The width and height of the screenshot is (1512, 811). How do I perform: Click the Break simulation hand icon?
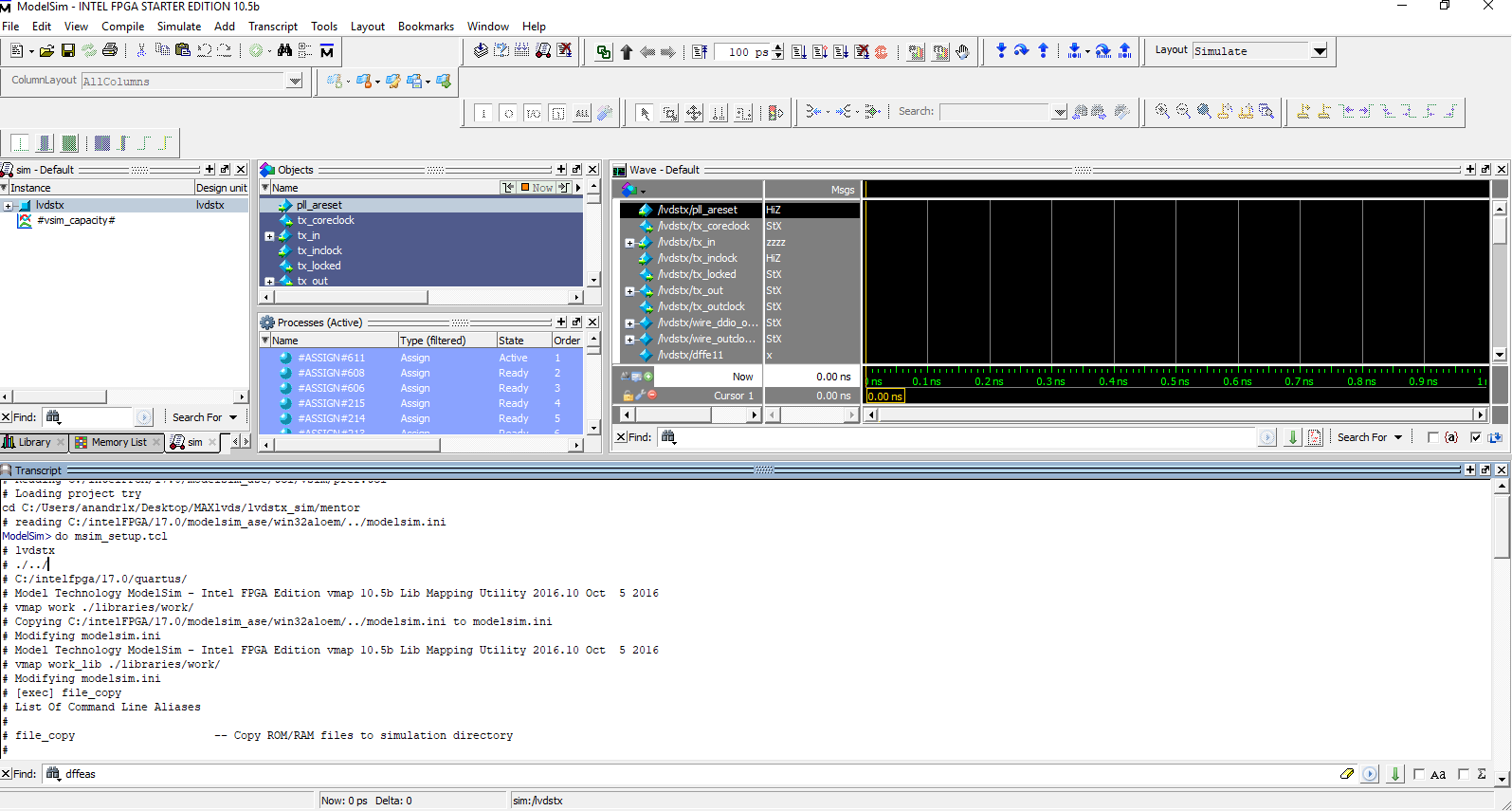963,52
